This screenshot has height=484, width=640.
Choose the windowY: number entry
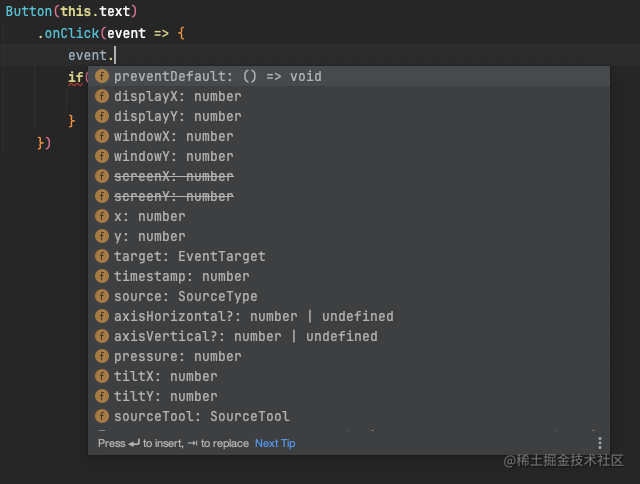click(349, 156)
